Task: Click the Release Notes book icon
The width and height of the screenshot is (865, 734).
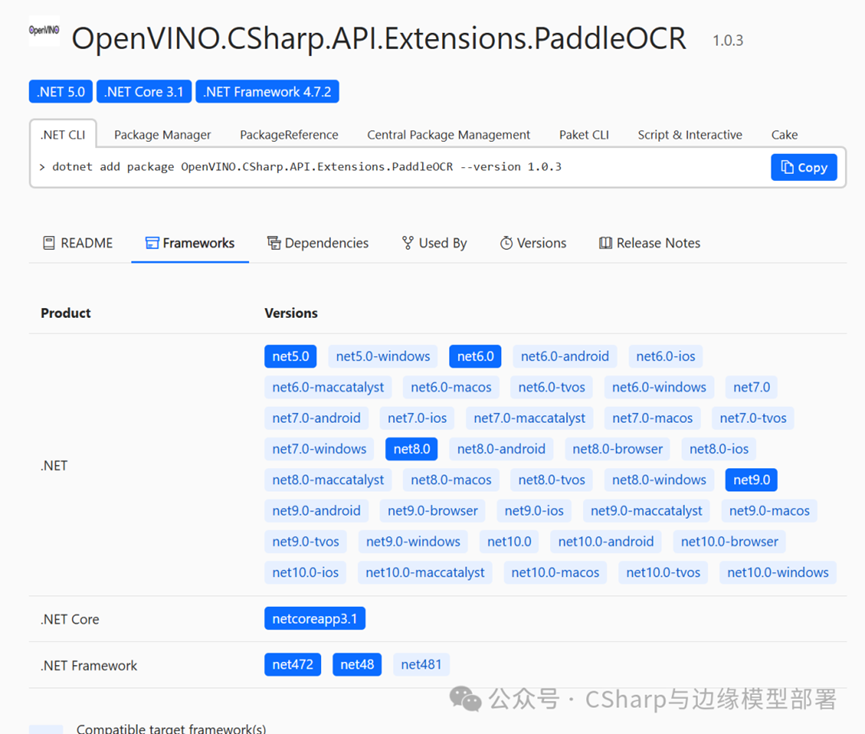Action: point(604,242)
